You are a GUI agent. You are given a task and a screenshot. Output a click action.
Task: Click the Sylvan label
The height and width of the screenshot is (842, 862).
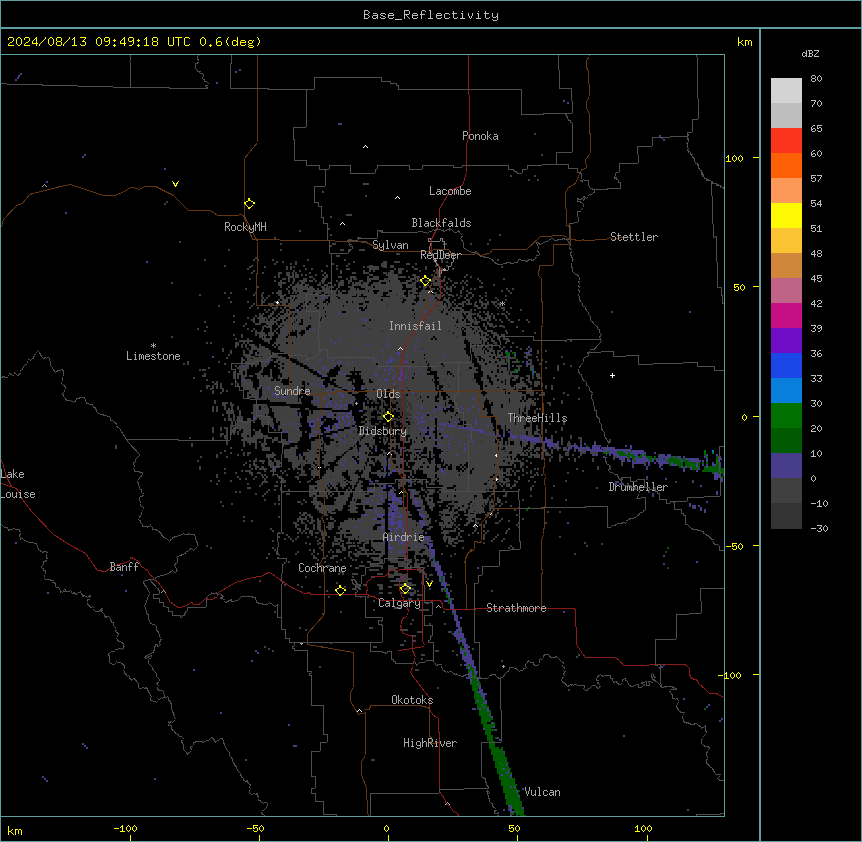click(390, 245)
